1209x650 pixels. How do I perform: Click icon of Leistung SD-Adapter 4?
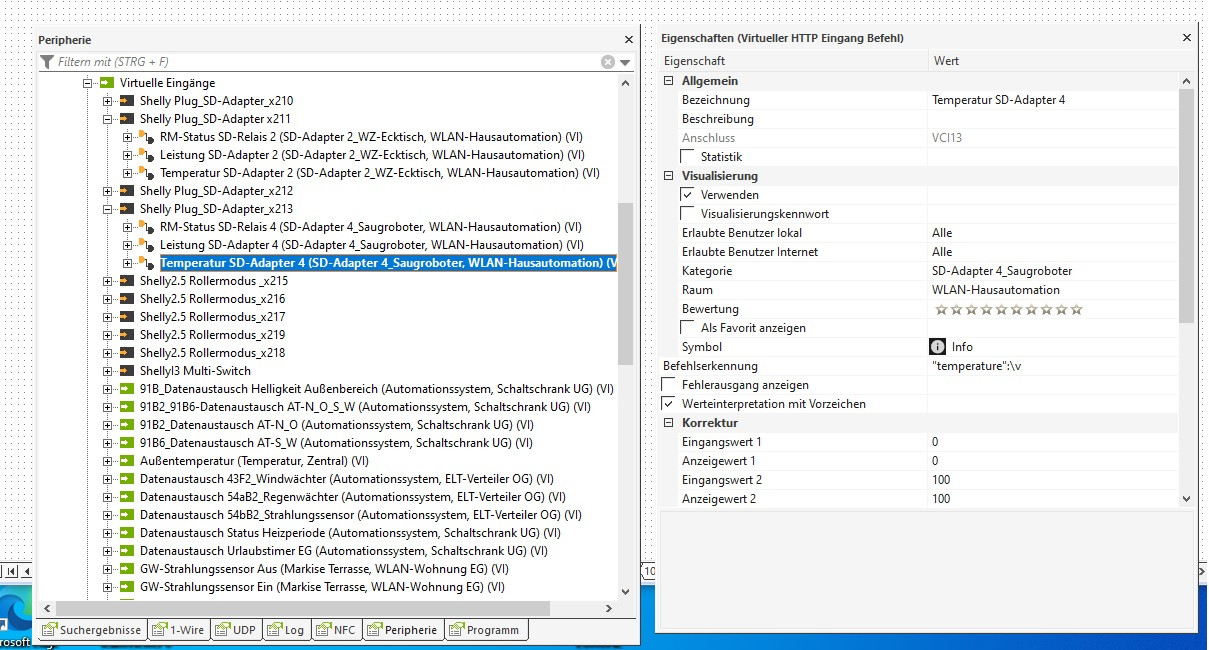146,245
